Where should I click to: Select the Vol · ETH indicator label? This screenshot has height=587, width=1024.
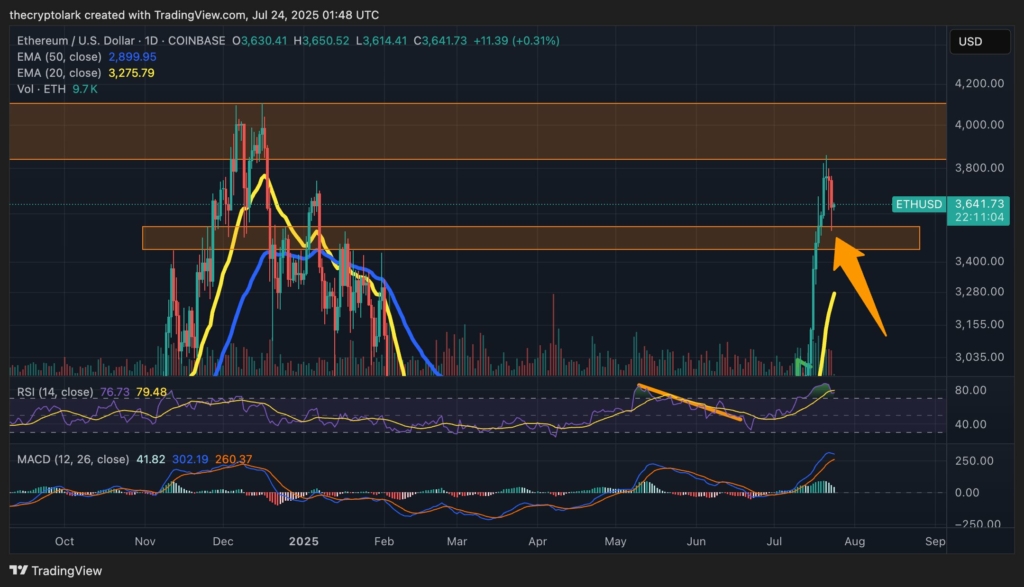coord(41,89)
